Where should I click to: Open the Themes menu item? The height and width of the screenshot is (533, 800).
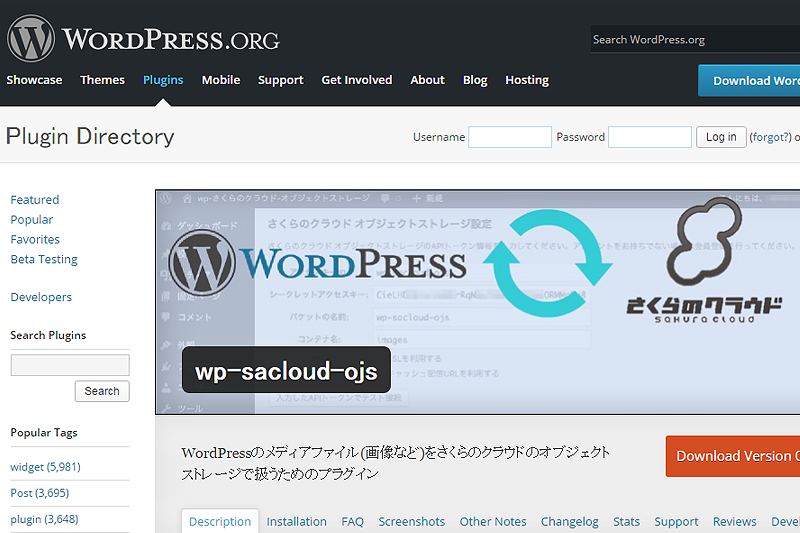(103, 80)
